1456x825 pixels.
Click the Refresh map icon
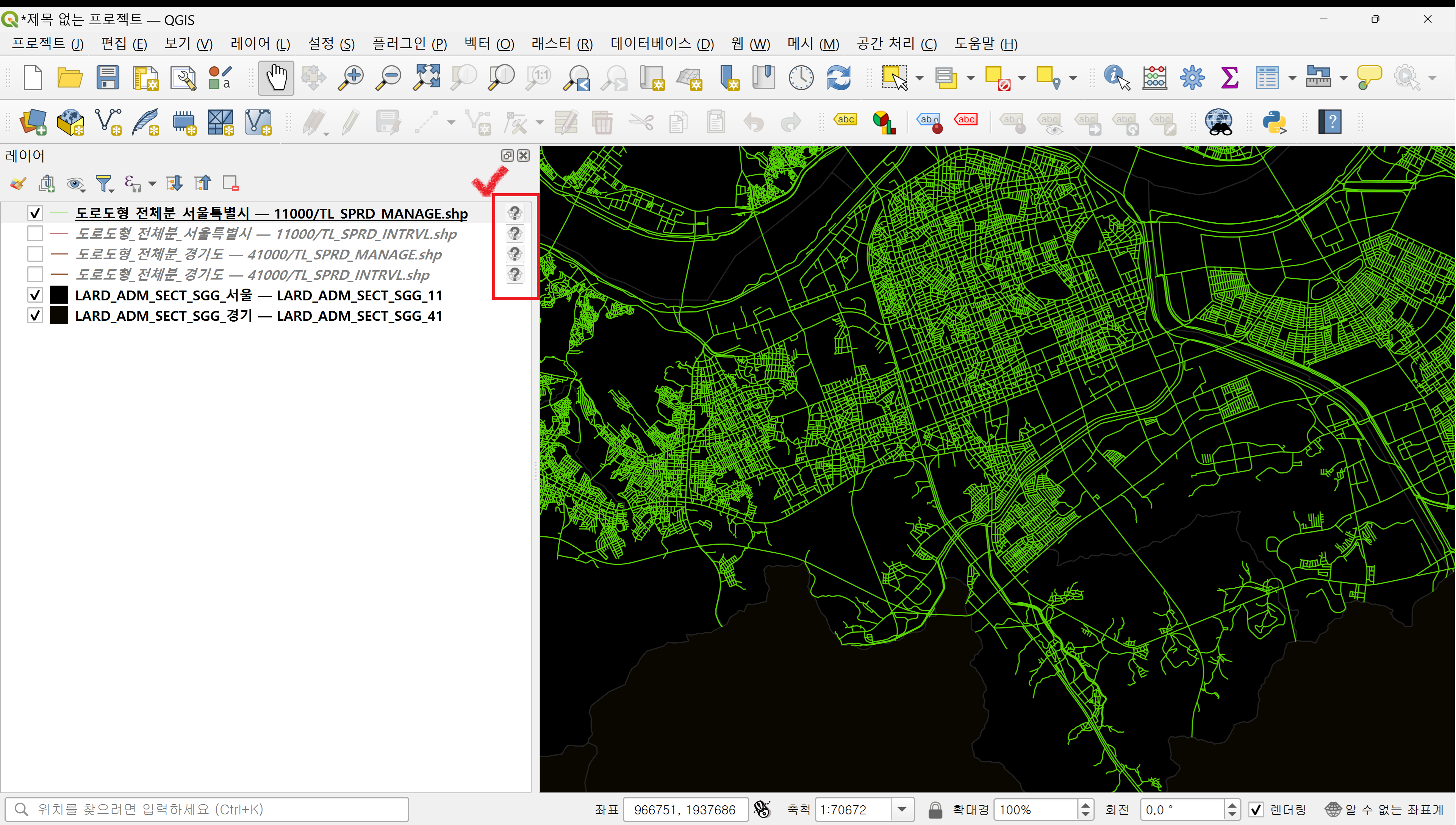point(838,78)
